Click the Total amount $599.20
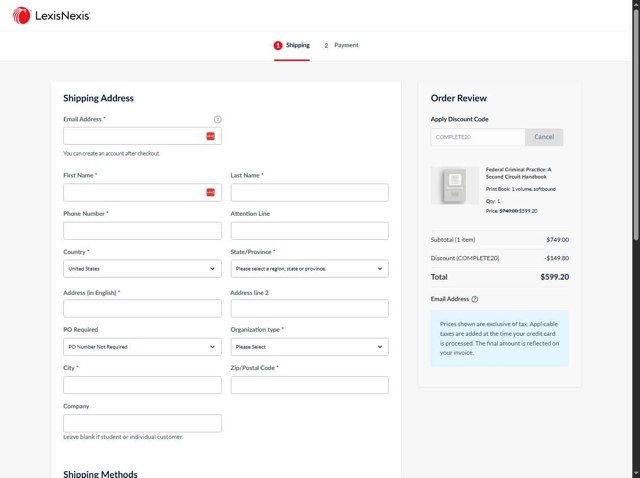640x478 pixels. 555,277
